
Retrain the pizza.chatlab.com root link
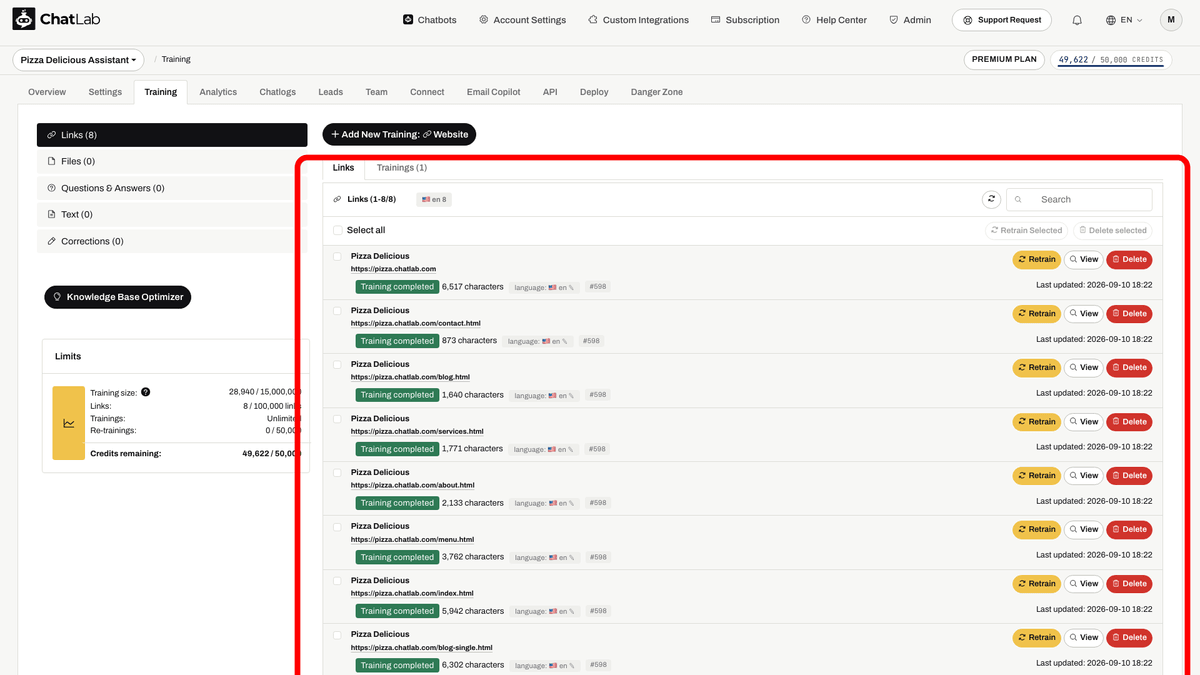[1036, 259]
